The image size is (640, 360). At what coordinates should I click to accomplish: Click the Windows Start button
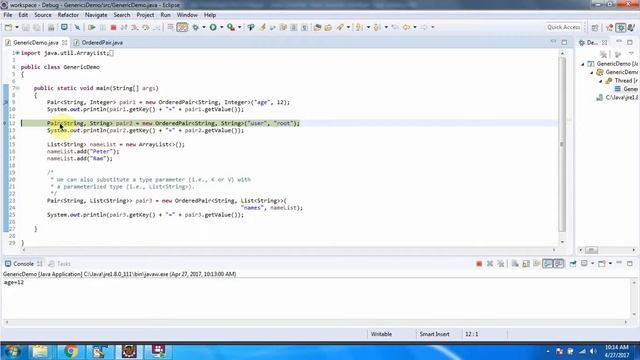(13, 351)
